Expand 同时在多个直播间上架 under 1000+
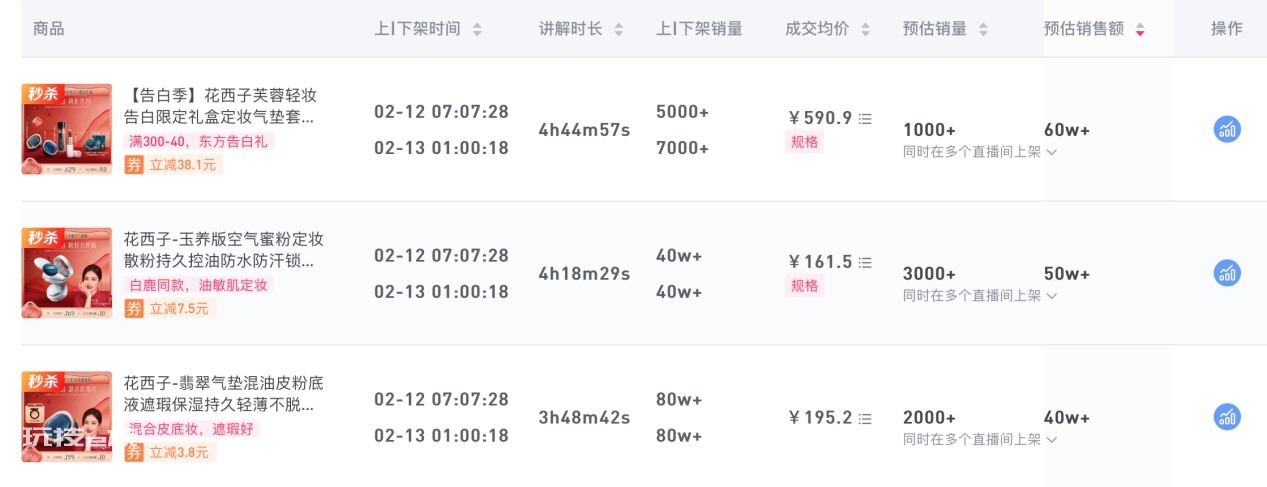The image size is (1267, 487). (x=980, y=152)
